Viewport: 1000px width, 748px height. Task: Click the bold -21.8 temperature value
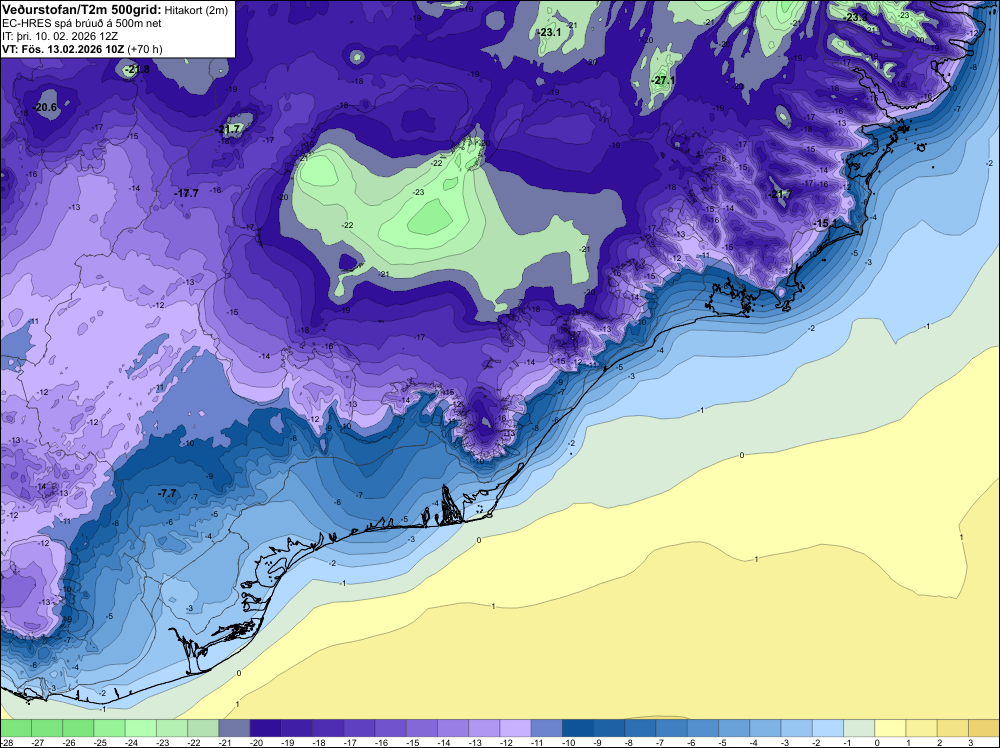point(136,70)
